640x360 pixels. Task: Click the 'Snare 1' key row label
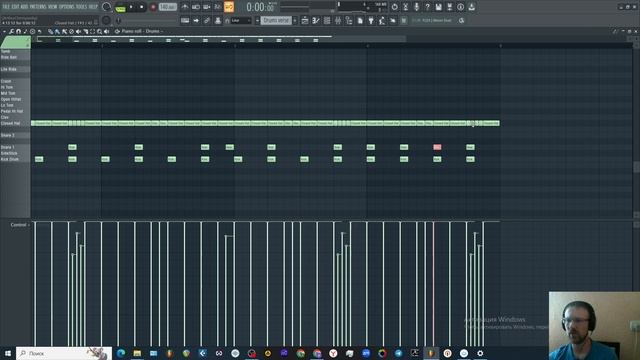point(15,147)
